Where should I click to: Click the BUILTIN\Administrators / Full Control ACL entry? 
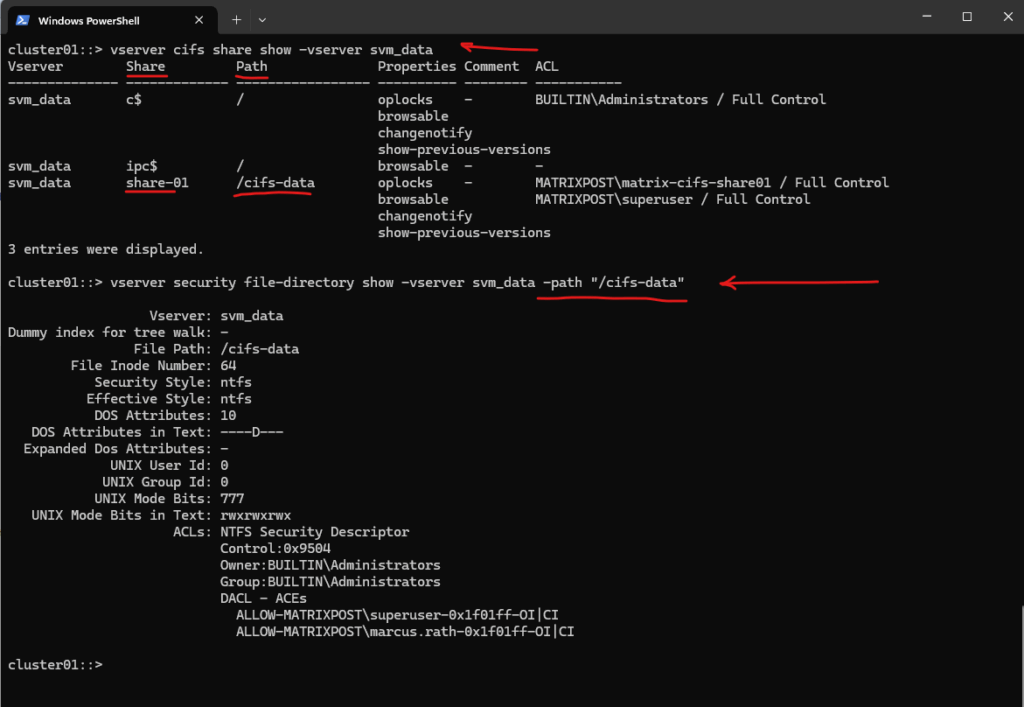(x=680, y=99)
